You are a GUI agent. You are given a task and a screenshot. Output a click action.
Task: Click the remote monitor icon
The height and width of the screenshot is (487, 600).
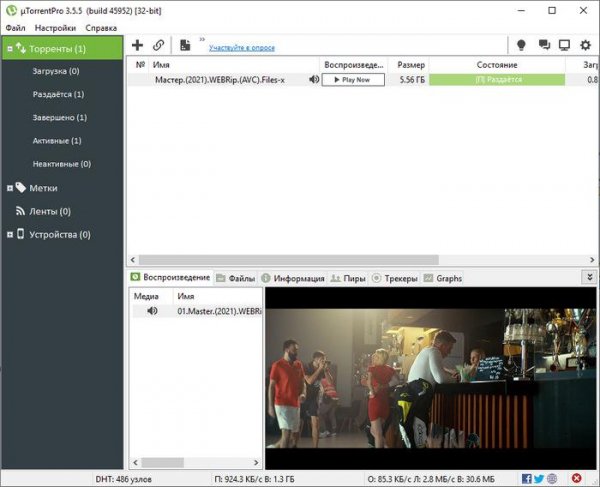point(564,45)
